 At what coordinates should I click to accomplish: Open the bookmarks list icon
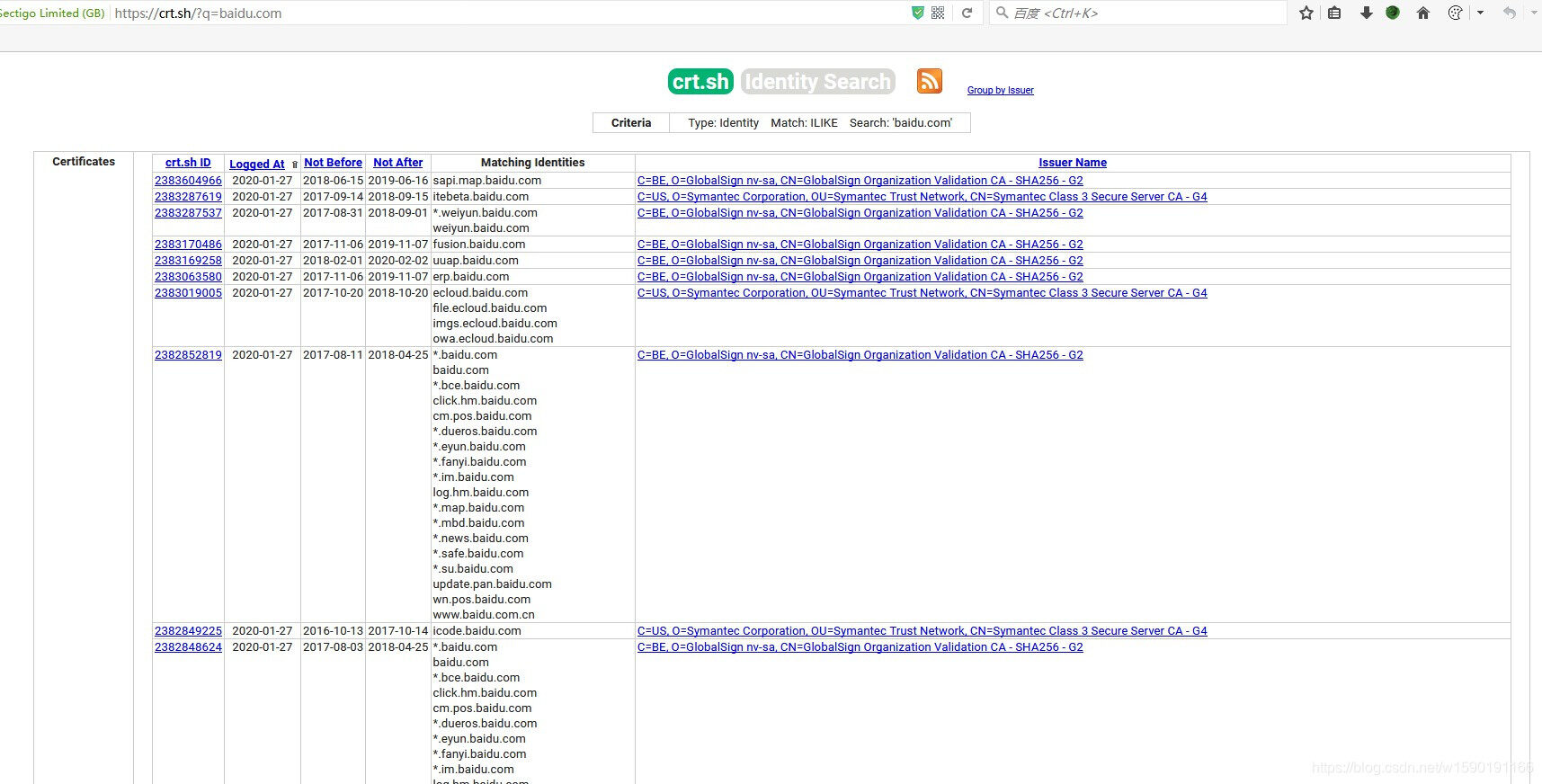[1334, 13]
